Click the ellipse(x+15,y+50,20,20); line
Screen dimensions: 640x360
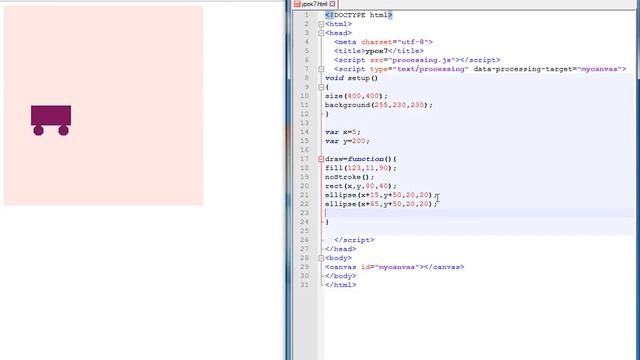click(x=381, y=195)
